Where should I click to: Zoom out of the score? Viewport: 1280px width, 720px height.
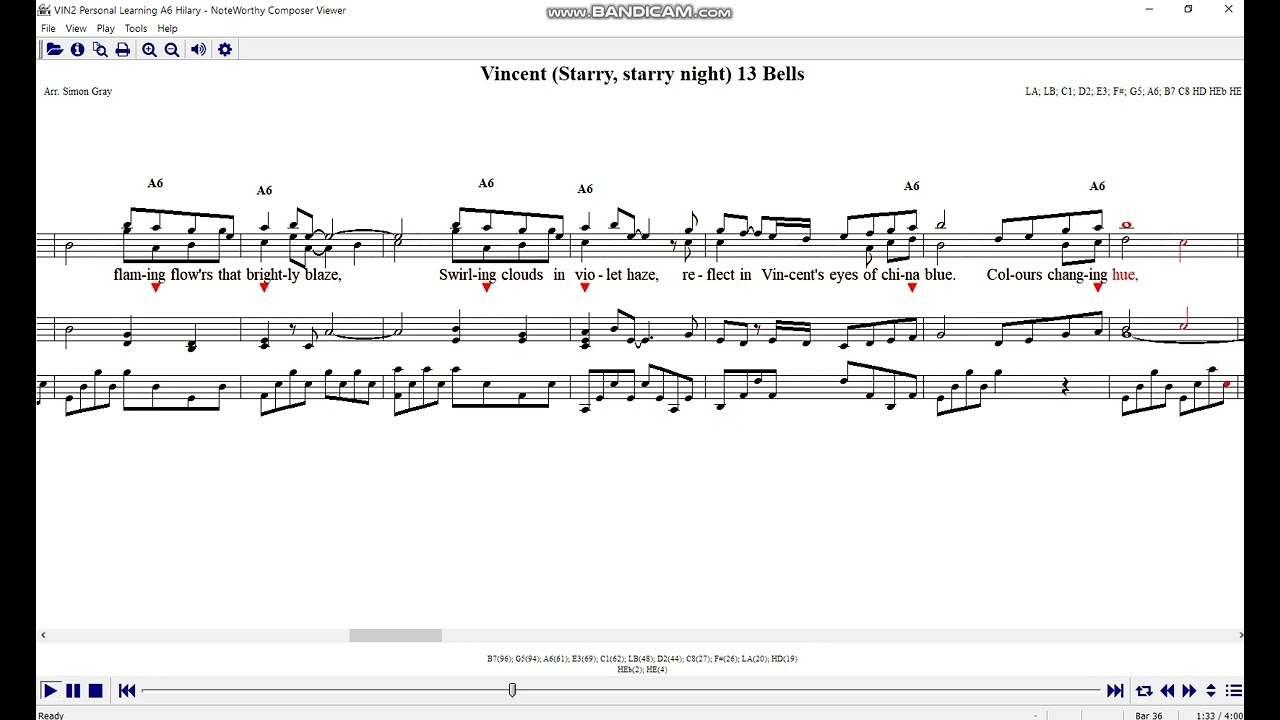coord(172,50)
